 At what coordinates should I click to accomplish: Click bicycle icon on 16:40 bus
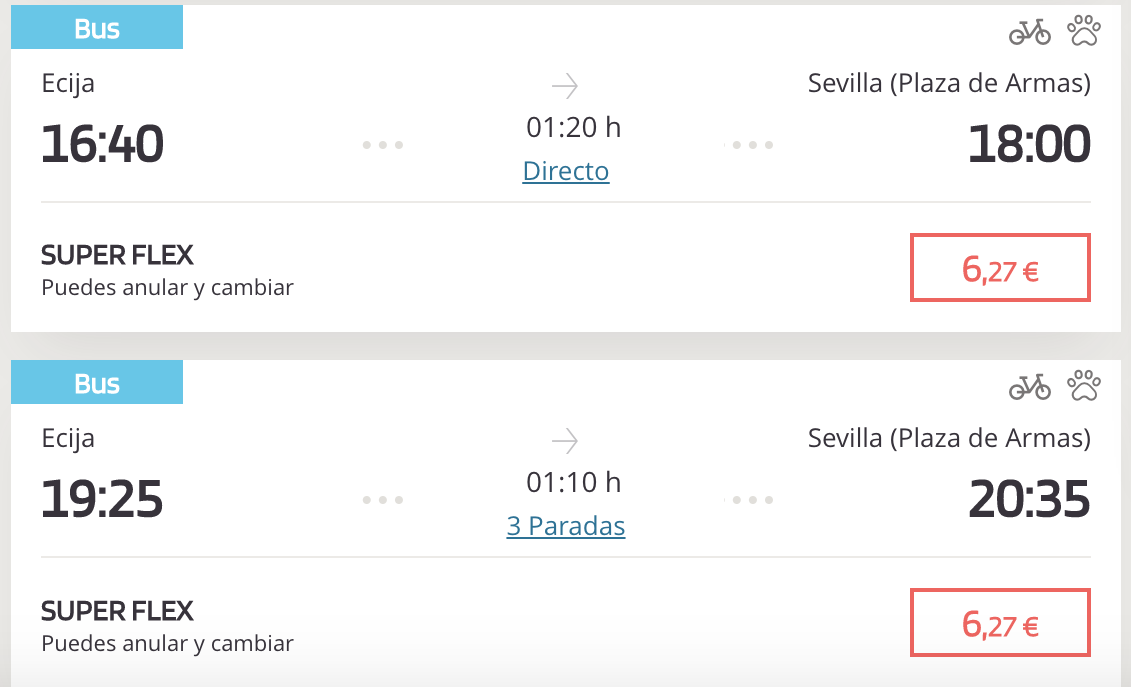1029,32
